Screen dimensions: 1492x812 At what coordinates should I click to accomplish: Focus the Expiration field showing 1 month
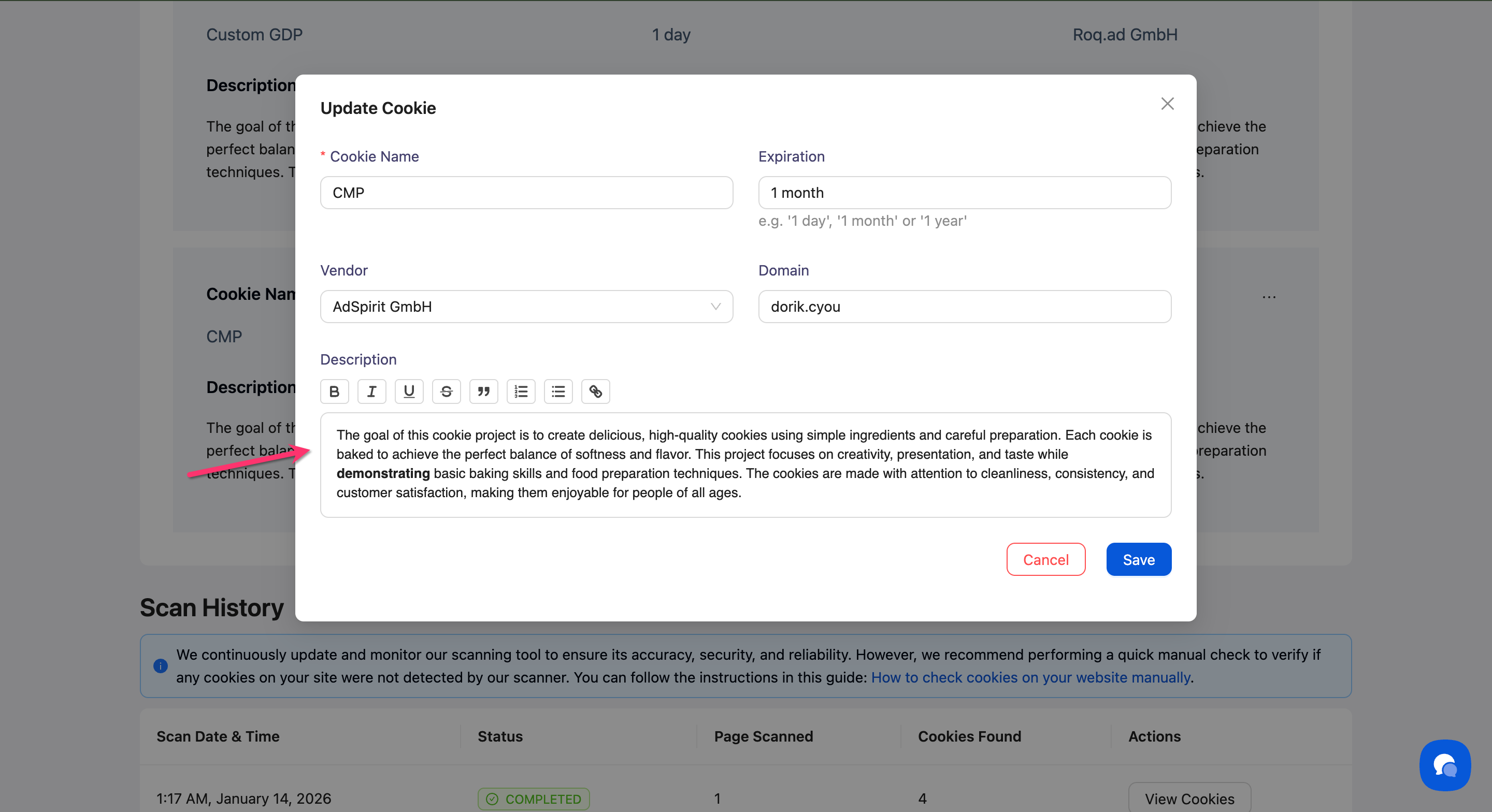tap(964, 193)
